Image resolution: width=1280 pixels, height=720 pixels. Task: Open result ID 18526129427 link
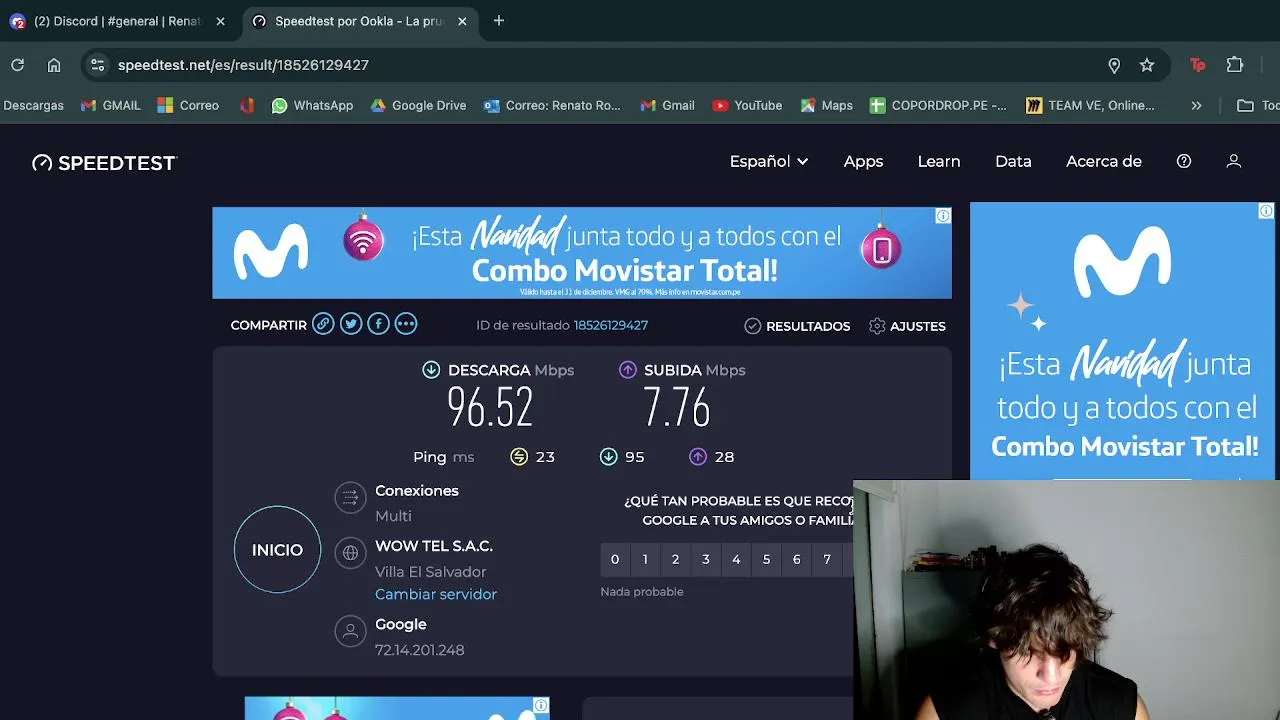611,325
